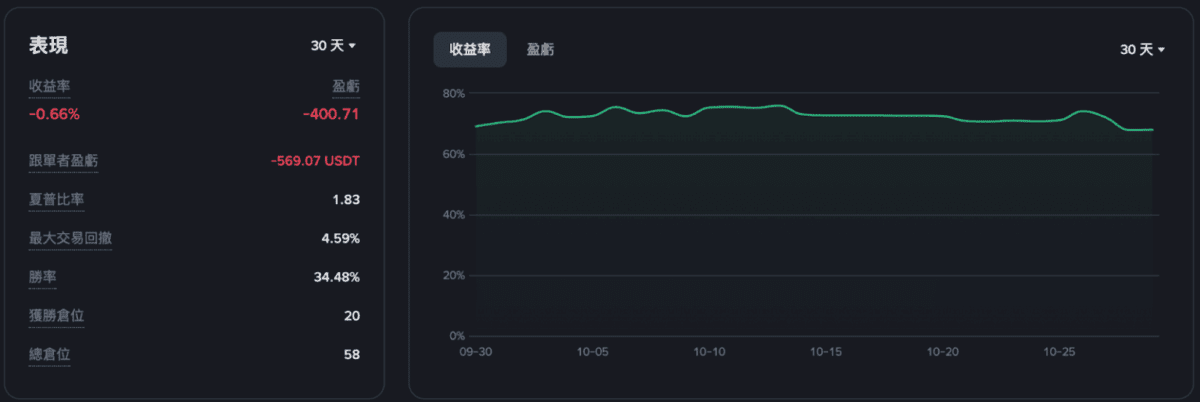Click the 最大交易回撤 metric label
Image resolution: width=1200 pixels, height=402 pixels.
point(70,238)
